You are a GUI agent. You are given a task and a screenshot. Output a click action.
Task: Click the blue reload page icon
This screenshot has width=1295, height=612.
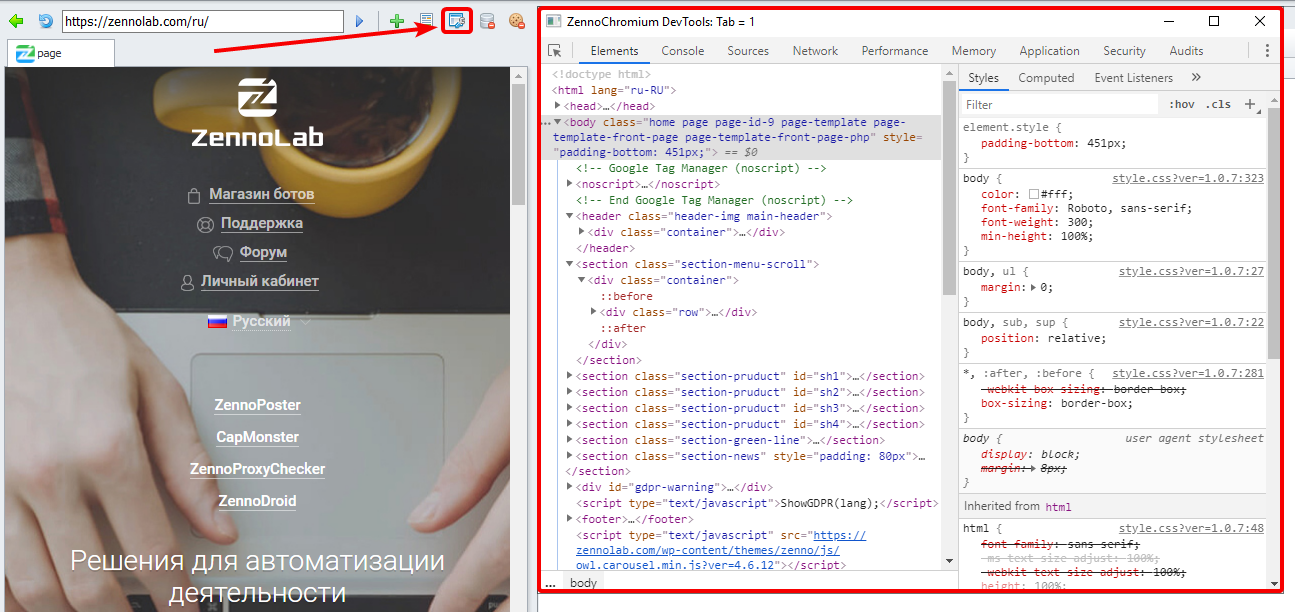[45, 21]
